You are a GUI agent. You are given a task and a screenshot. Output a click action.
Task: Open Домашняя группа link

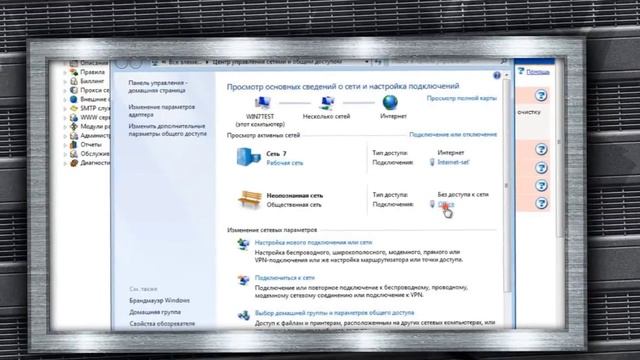pyautogui.click(x=155, y=312)
